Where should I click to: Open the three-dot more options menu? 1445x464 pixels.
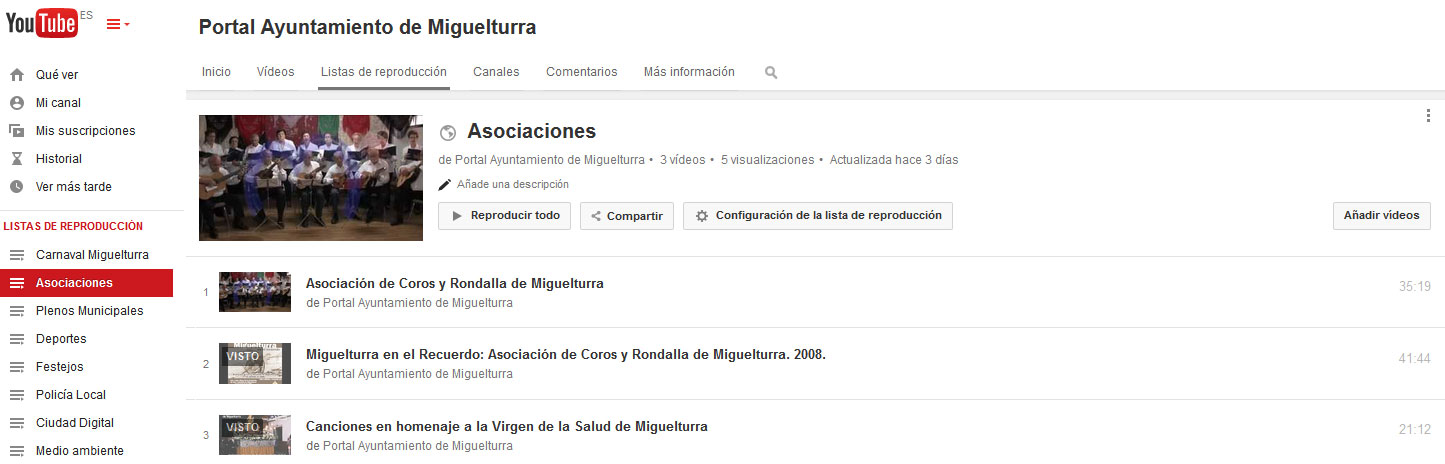pos(1428,116)
